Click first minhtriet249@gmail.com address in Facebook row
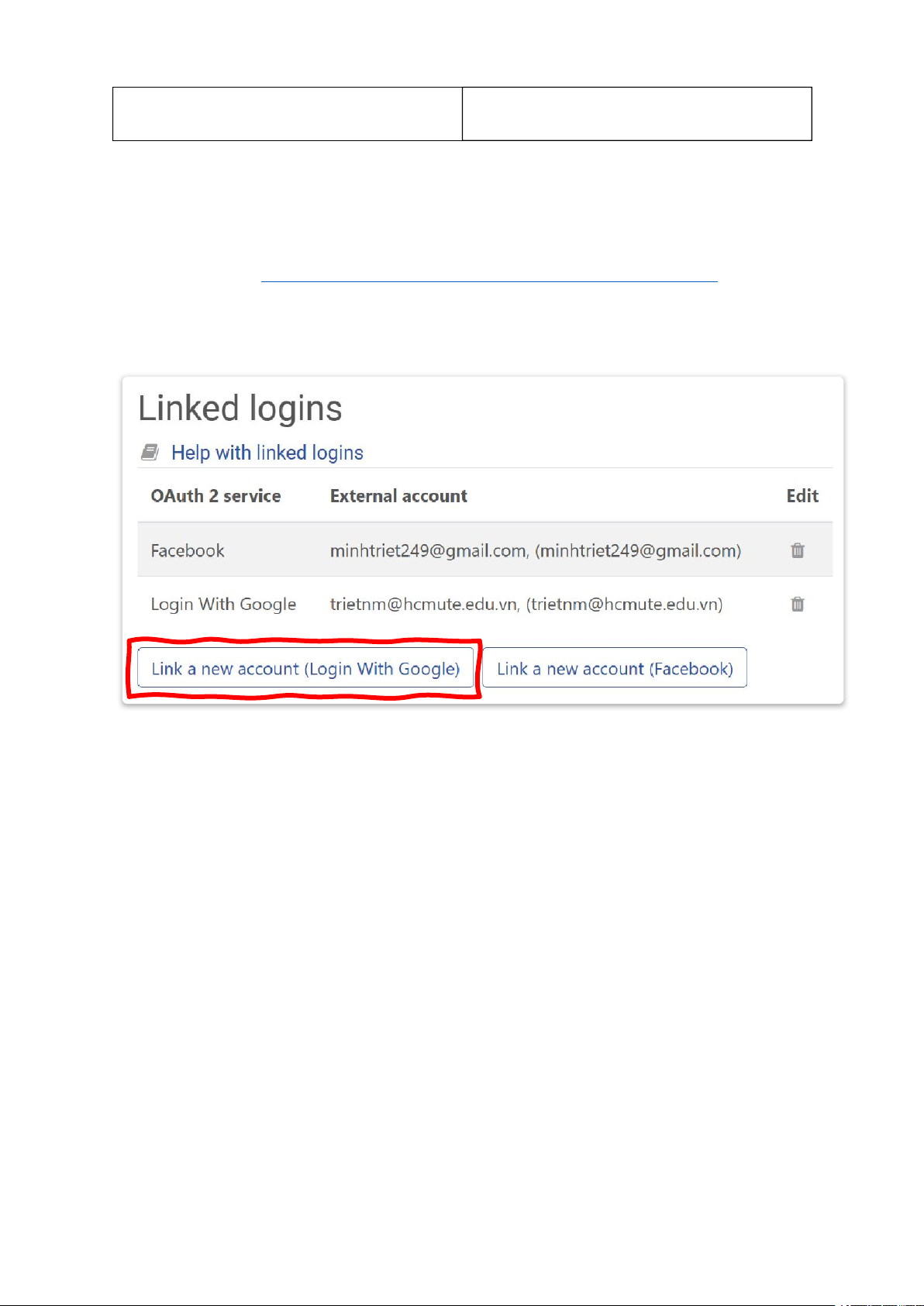The height and width of the screenshot is (1306, 924). point(428,550)
